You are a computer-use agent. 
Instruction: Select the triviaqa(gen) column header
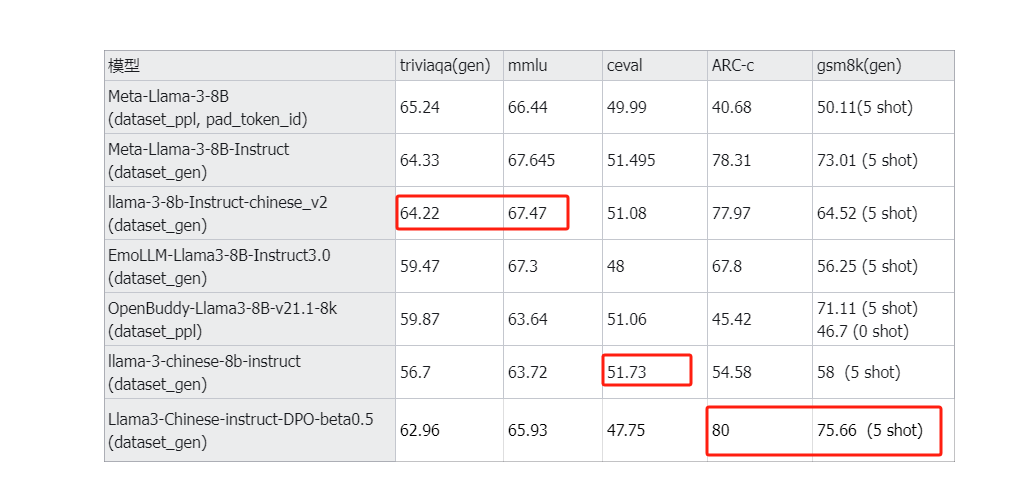click(449, 66)
